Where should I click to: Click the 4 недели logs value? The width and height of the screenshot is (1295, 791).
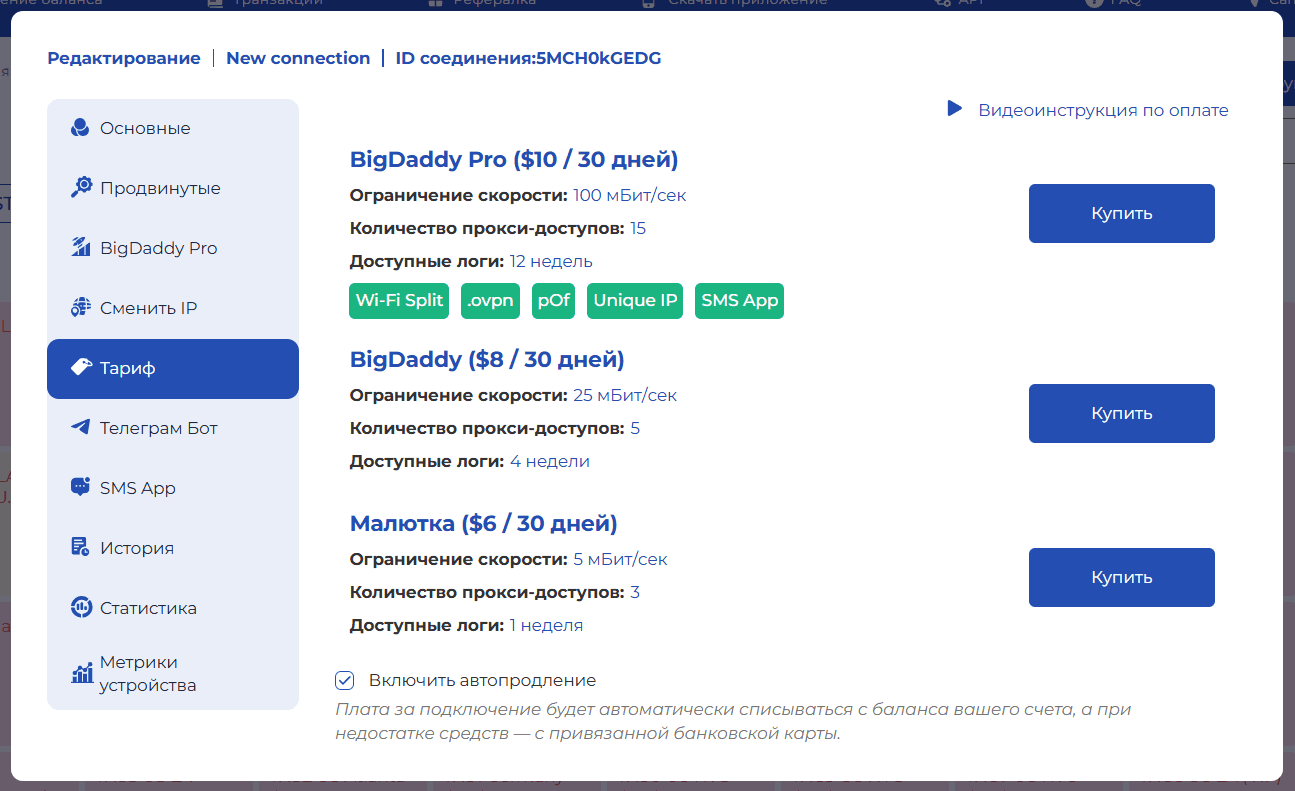tap(549, 461)
